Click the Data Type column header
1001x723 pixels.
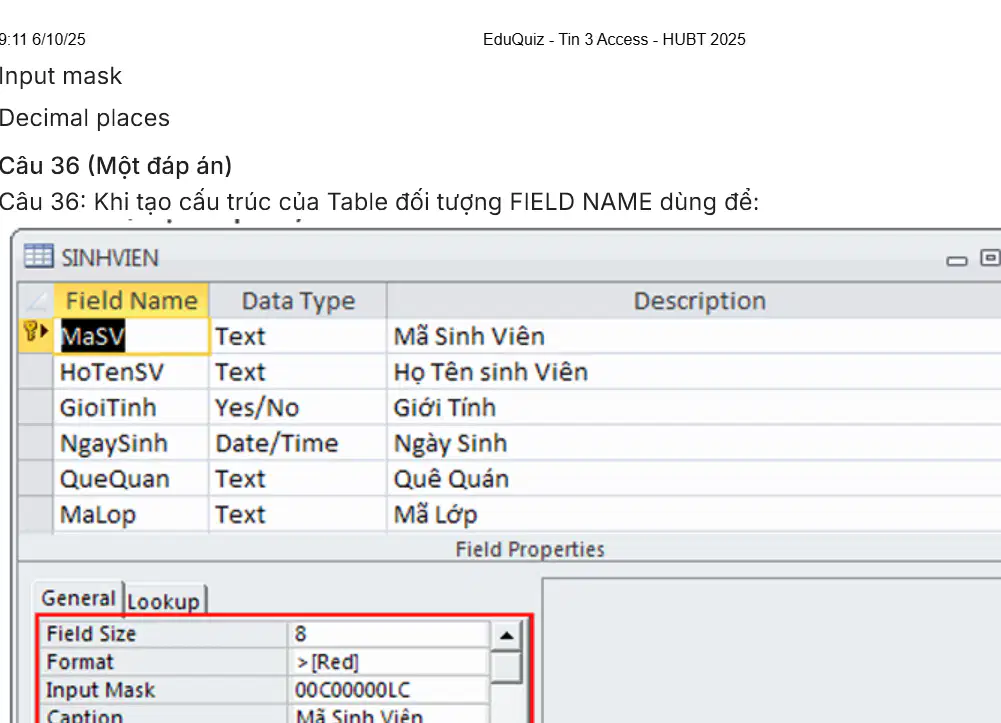click(298, 301)
